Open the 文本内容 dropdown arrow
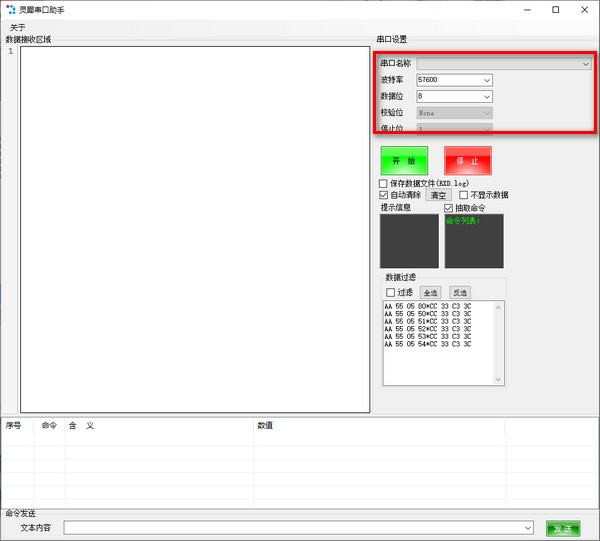 tap(528, 528)
